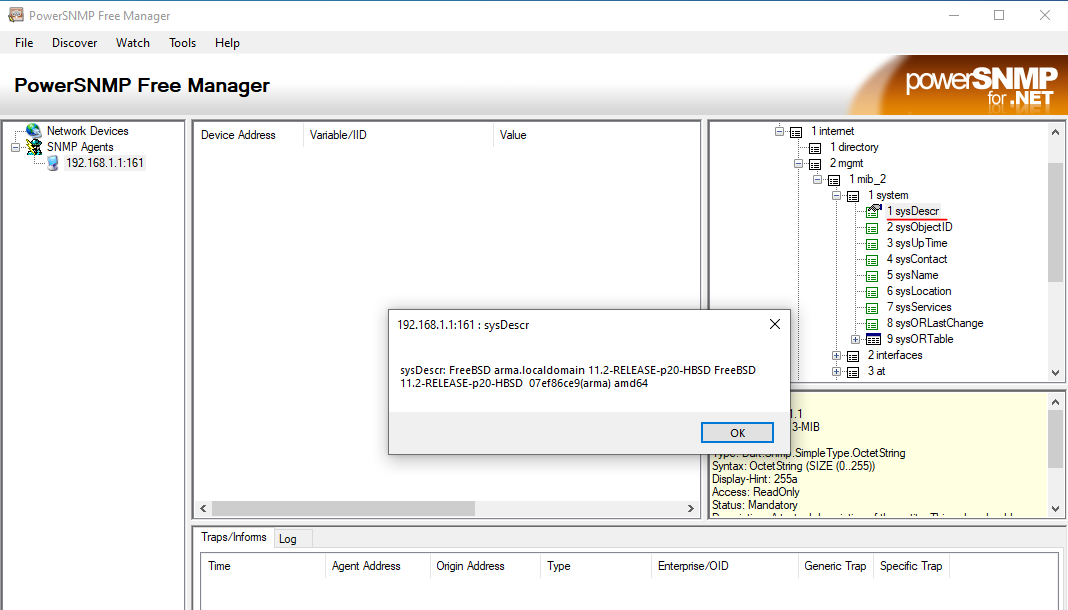Image resolution: width=1068 pixels, height=610 pixels.
Task: Click the sysORTable table icon
Action: tap(873, 340)
